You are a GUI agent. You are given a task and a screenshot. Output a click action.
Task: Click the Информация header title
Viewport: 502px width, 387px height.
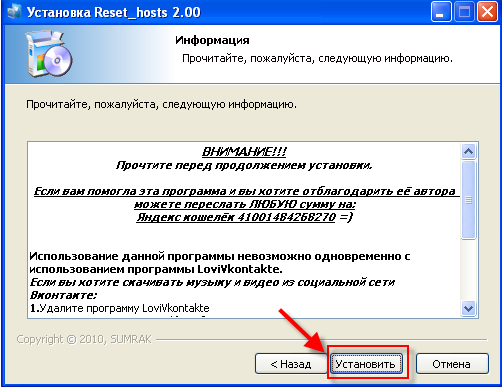click(x=212, y=40)
